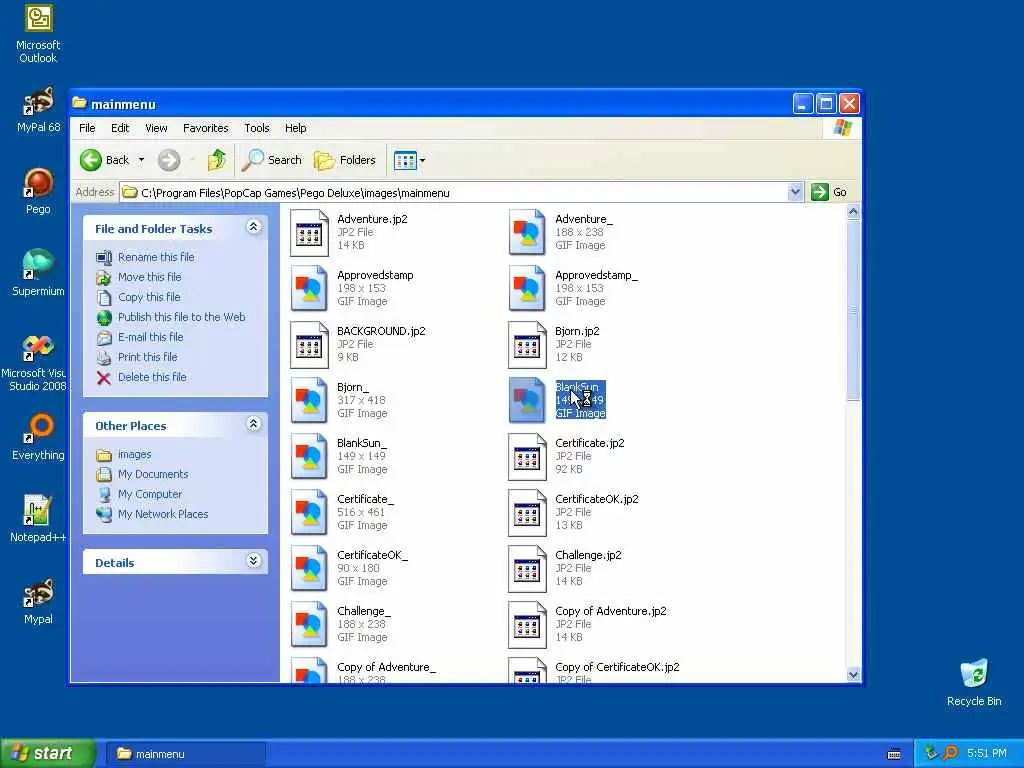Open the Favorites menu

tap(206, 128)
